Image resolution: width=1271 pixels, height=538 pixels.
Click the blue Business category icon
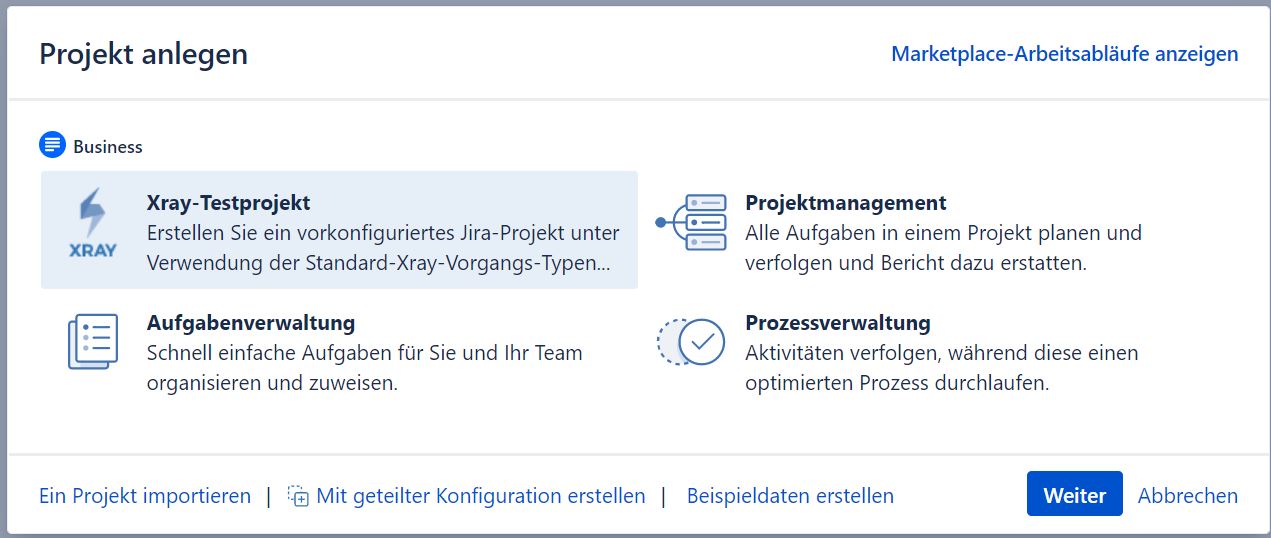click(52, 146)
